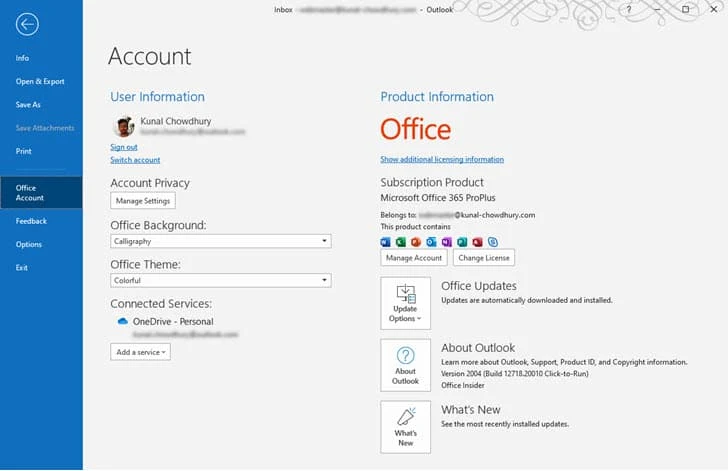Open Show additional licensing information link

click(x=442, y=159)
